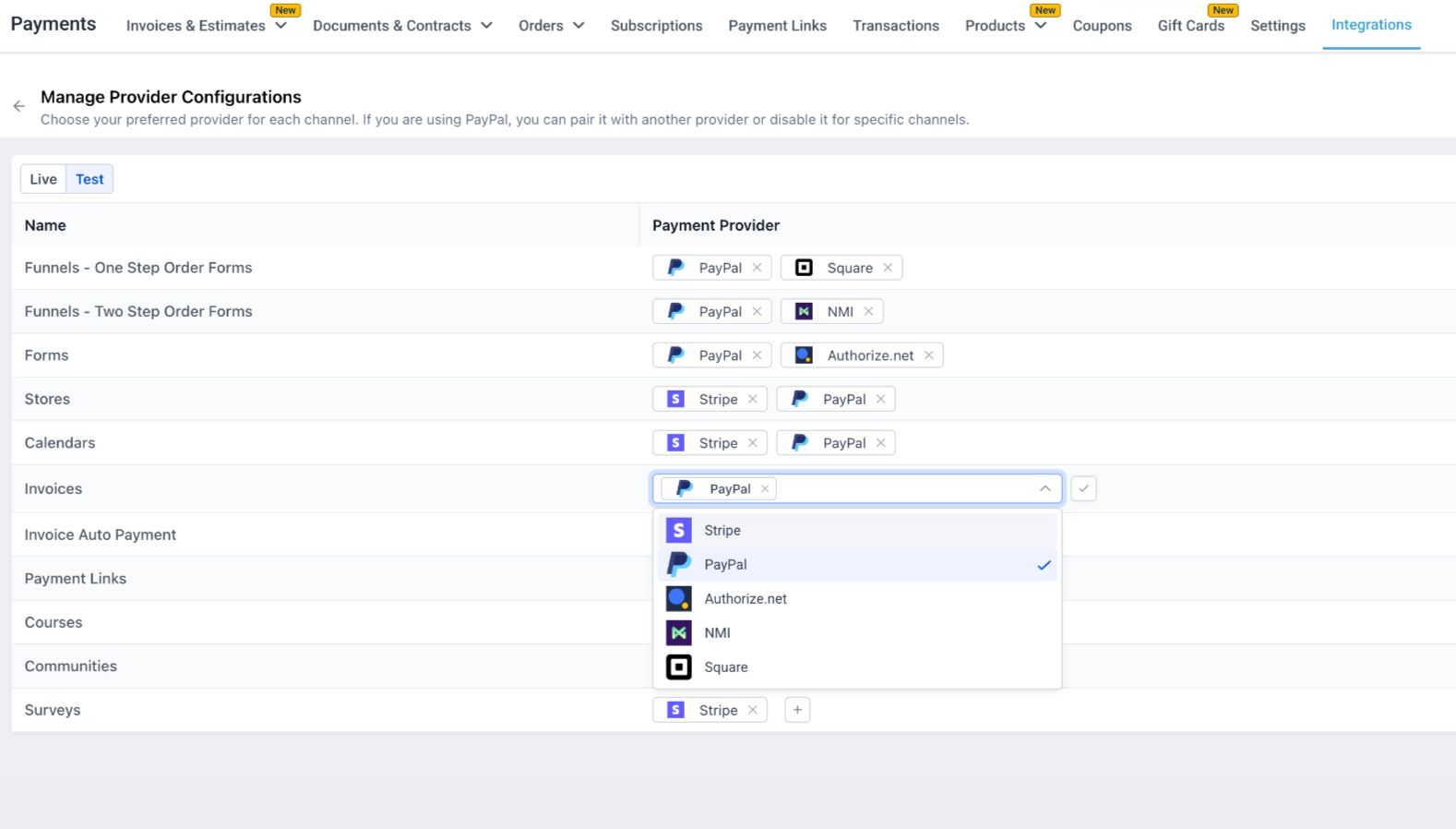This screenshot has width=1456, height=829.
Task: Click the Communities row label
Action: click(x=71, y=667)
